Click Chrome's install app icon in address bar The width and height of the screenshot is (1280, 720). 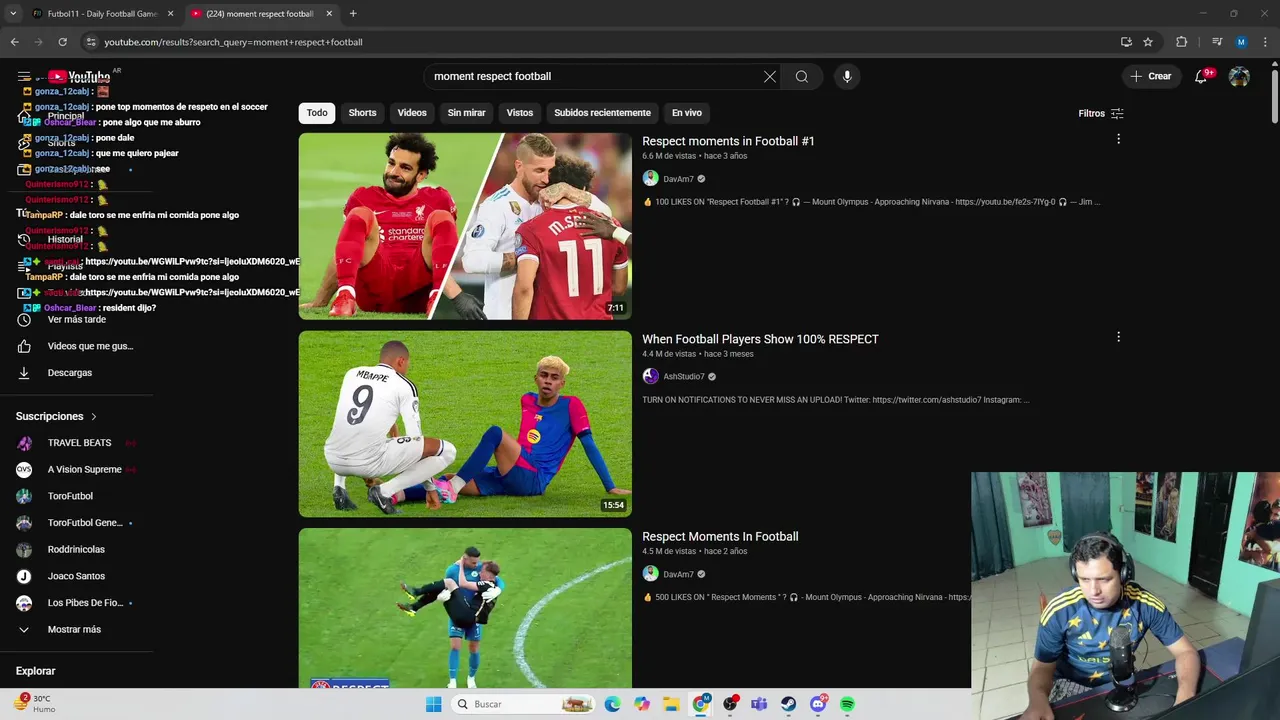click(x=1126, y=42)
